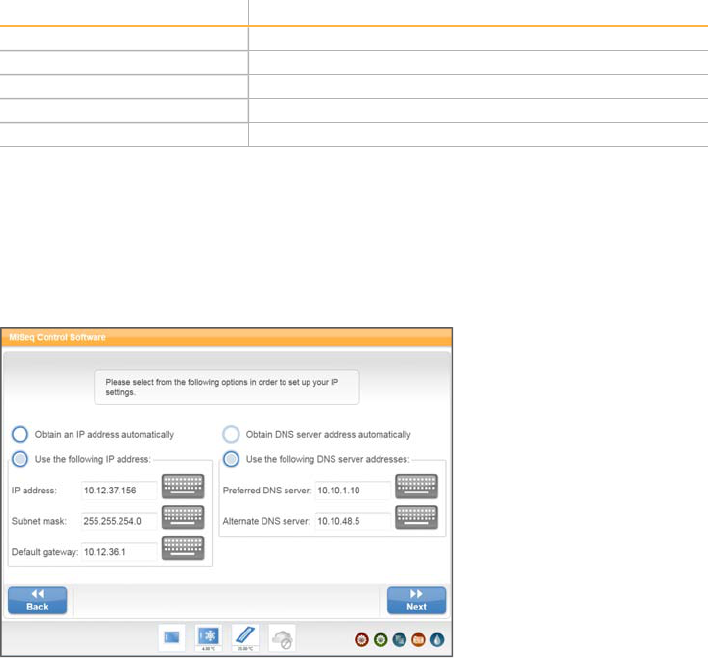This screenshot has width=708, height=658.
Task: Select Use the following IP address
Action: point(20,459)
